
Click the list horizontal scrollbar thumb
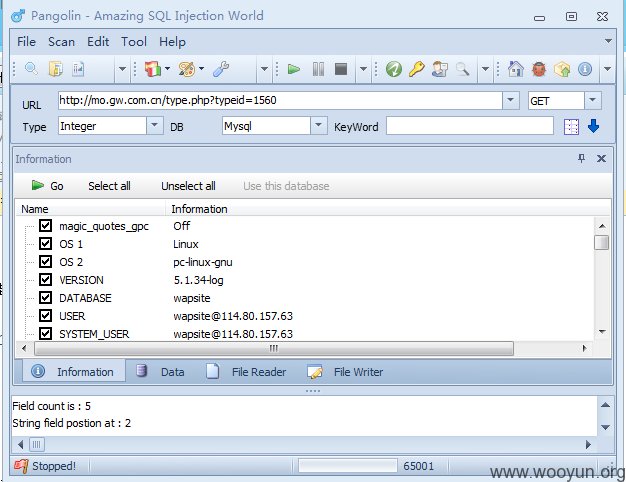point(274,348)
